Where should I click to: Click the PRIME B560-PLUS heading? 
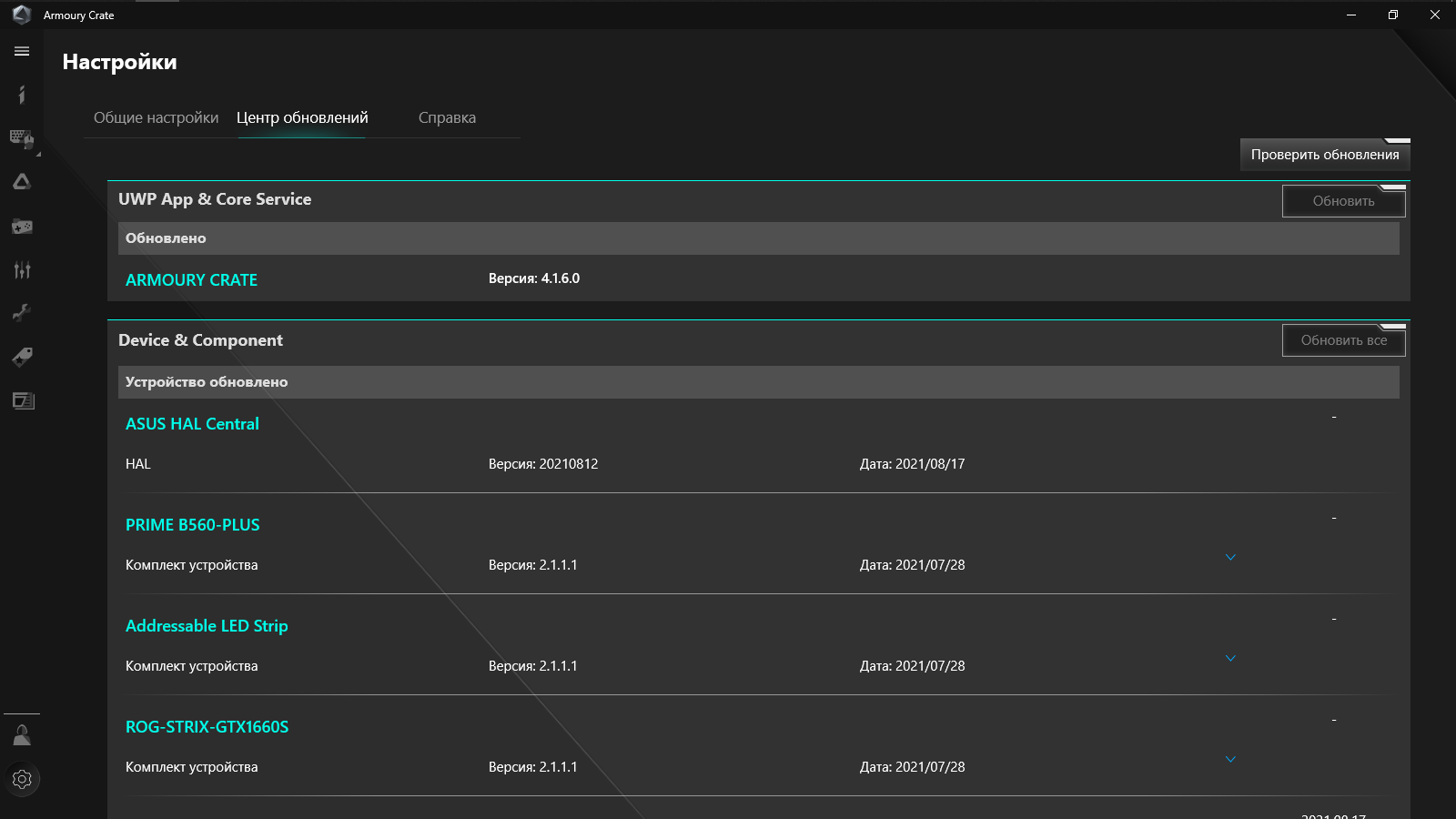click(193, 525)
